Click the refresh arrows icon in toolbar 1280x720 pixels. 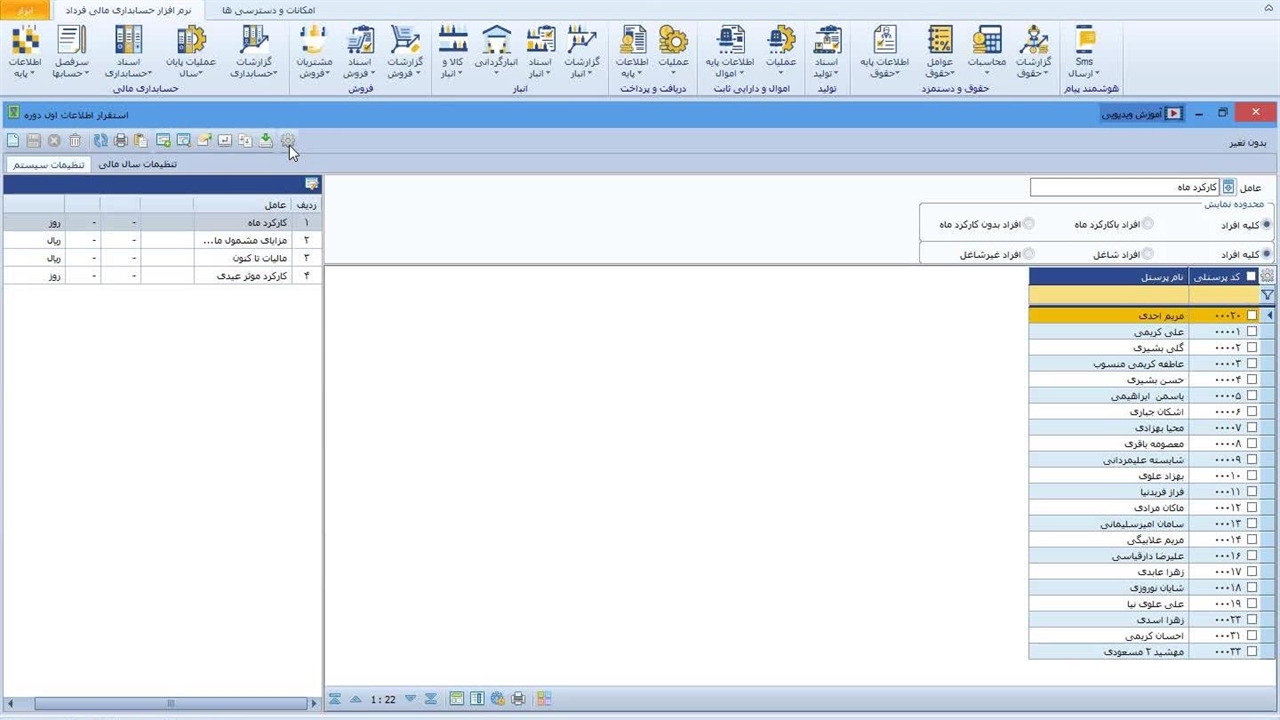[101, 141]
